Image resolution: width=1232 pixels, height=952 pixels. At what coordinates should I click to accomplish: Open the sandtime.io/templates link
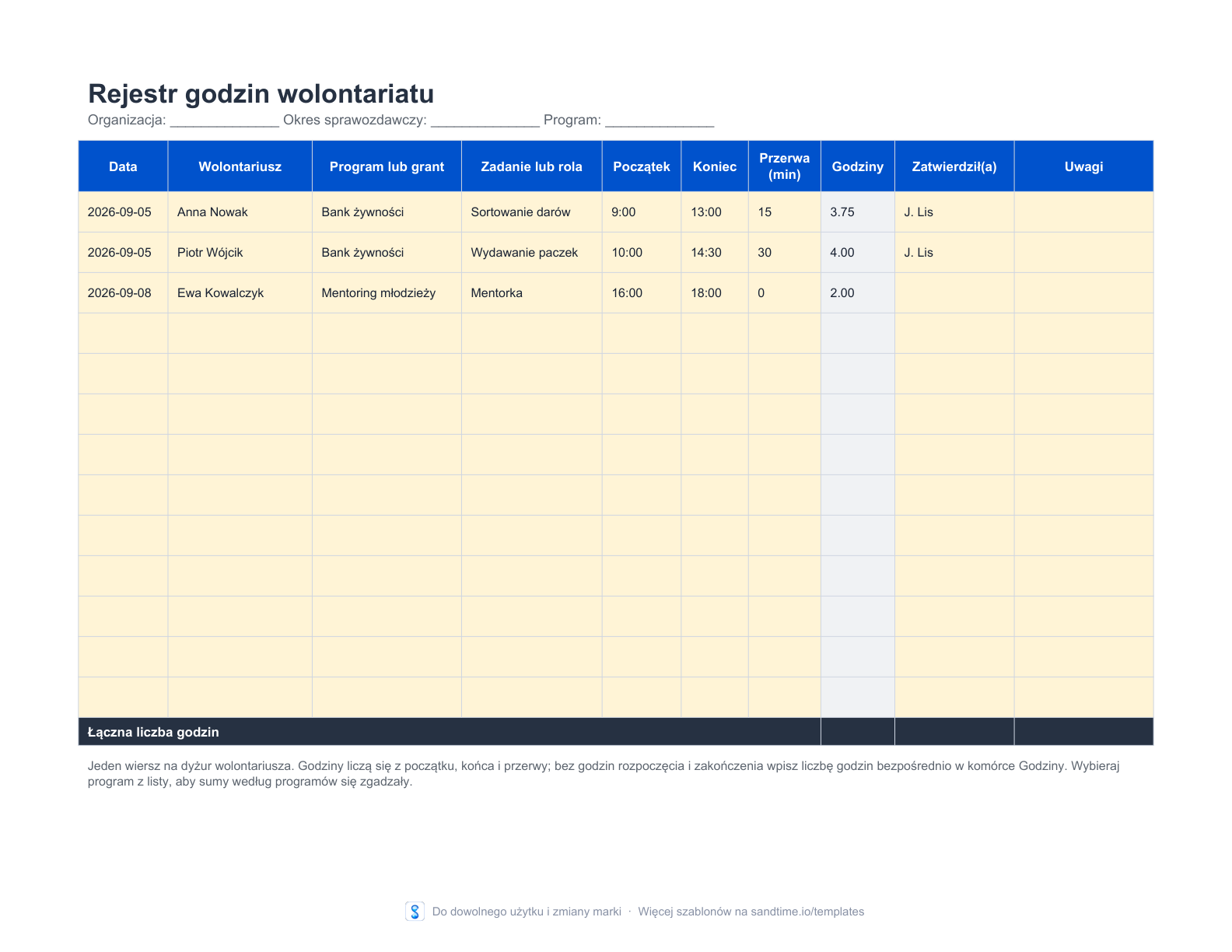coord(807,912)
